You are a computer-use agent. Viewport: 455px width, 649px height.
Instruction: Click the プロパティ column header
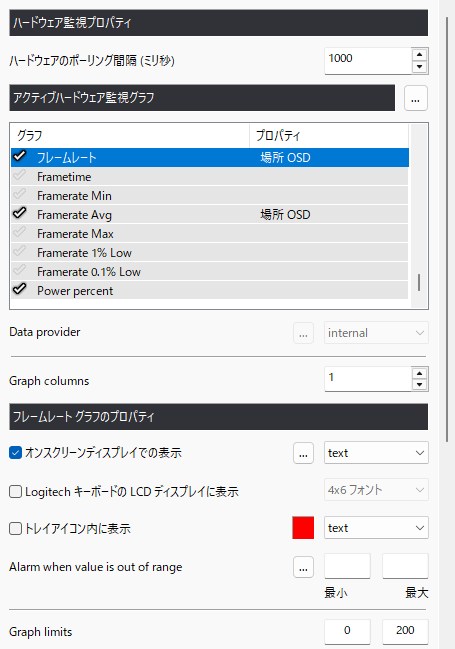tap(329, 135)
